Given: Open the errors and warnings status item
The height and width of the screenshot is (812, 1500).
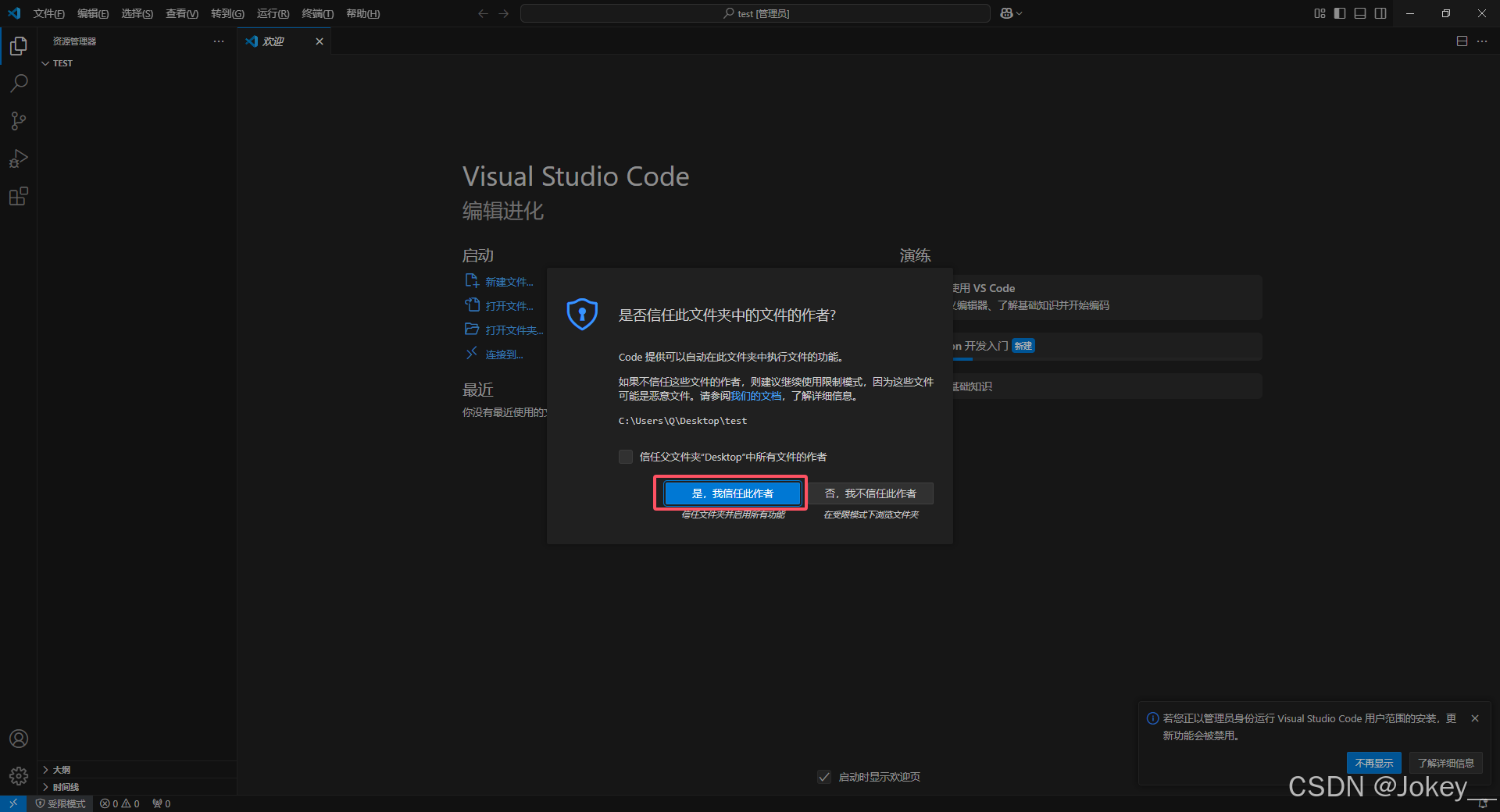Looking at the screenshot, I should tap(120, 803).
